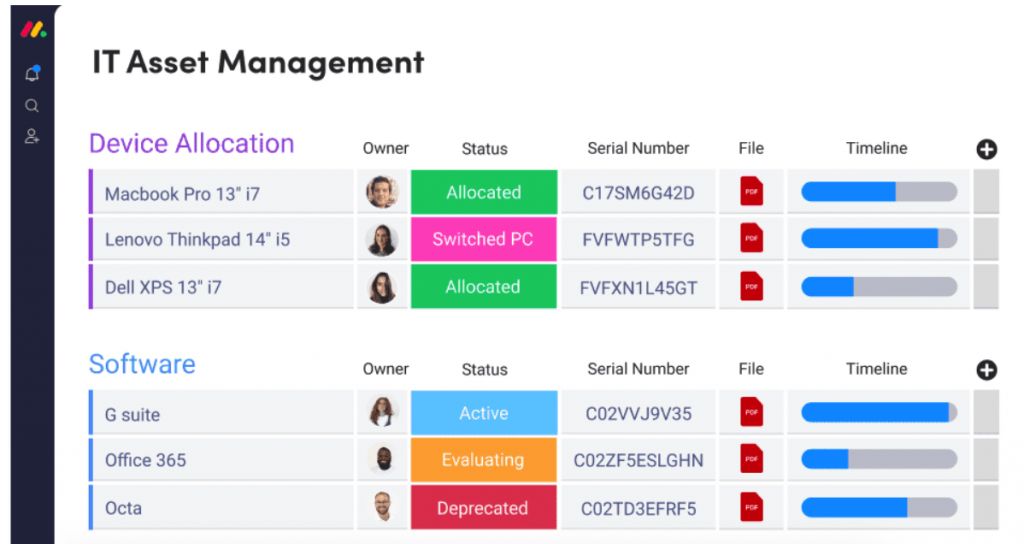Screen dimensions: 1024x544
Task: Click Serial Number header in Software group
Action: point(638,369)
